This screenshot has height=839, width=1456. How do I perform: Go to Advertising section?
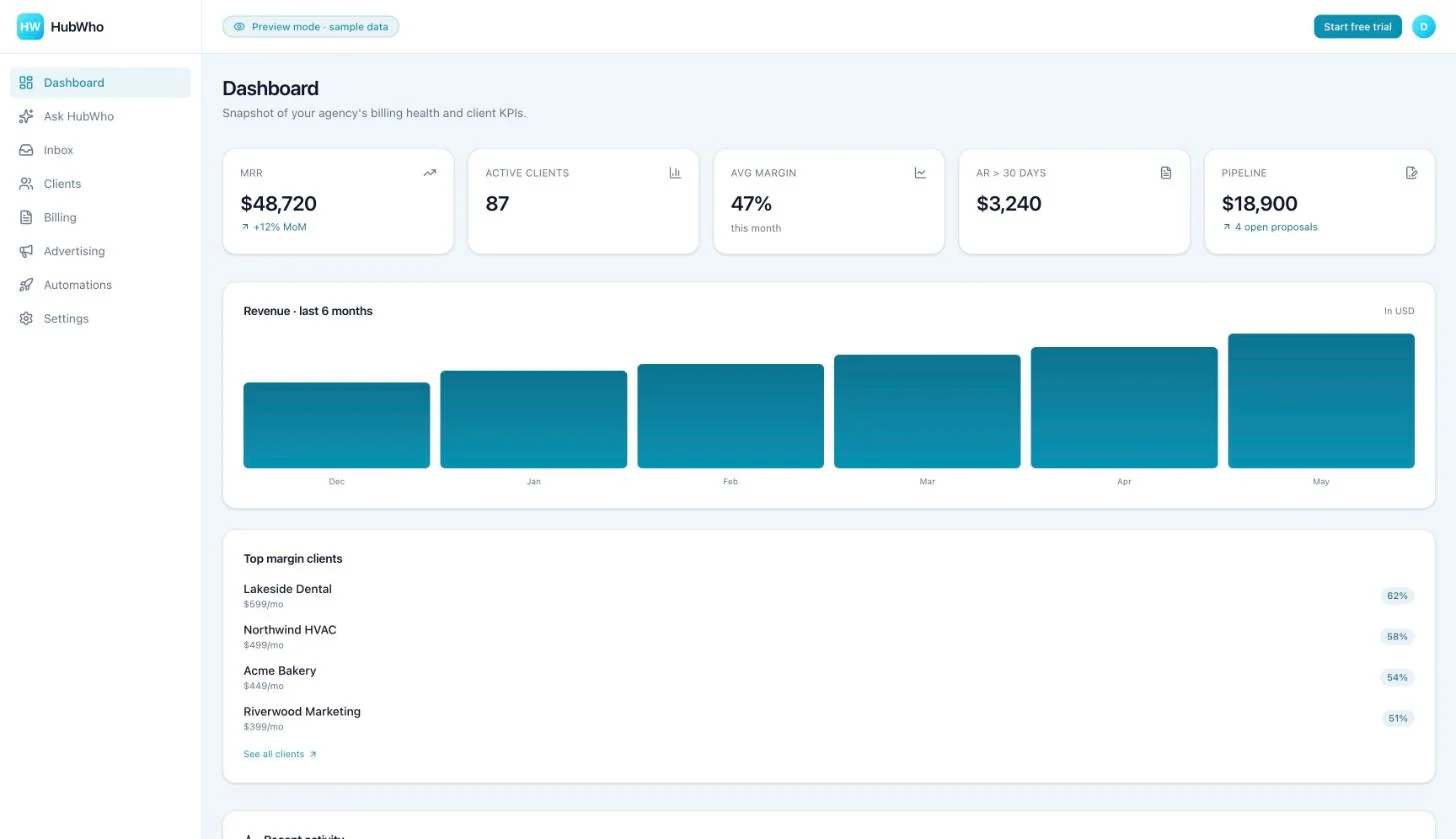(100, 251)
